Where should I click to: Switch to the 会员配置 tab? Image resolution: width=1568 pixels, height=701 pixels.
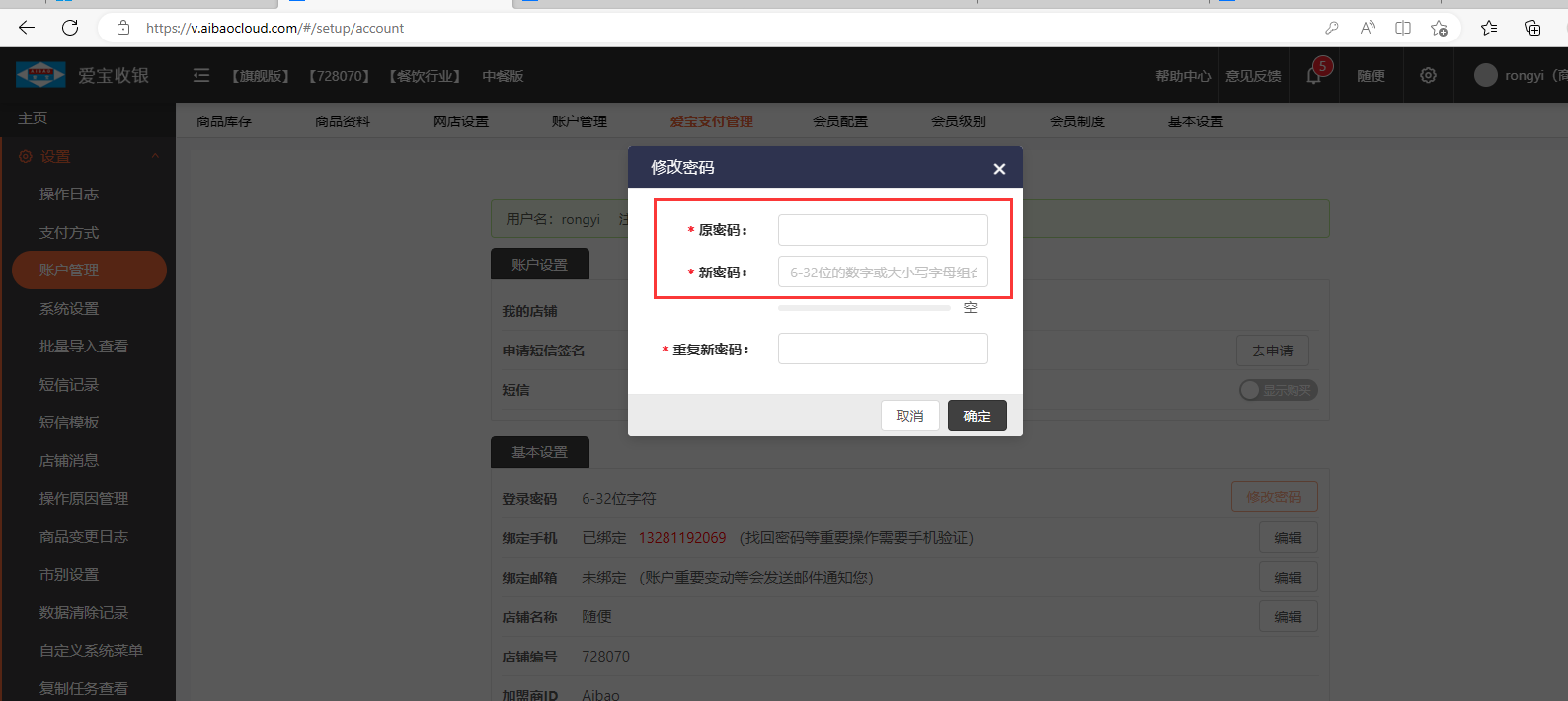point(839,121)
